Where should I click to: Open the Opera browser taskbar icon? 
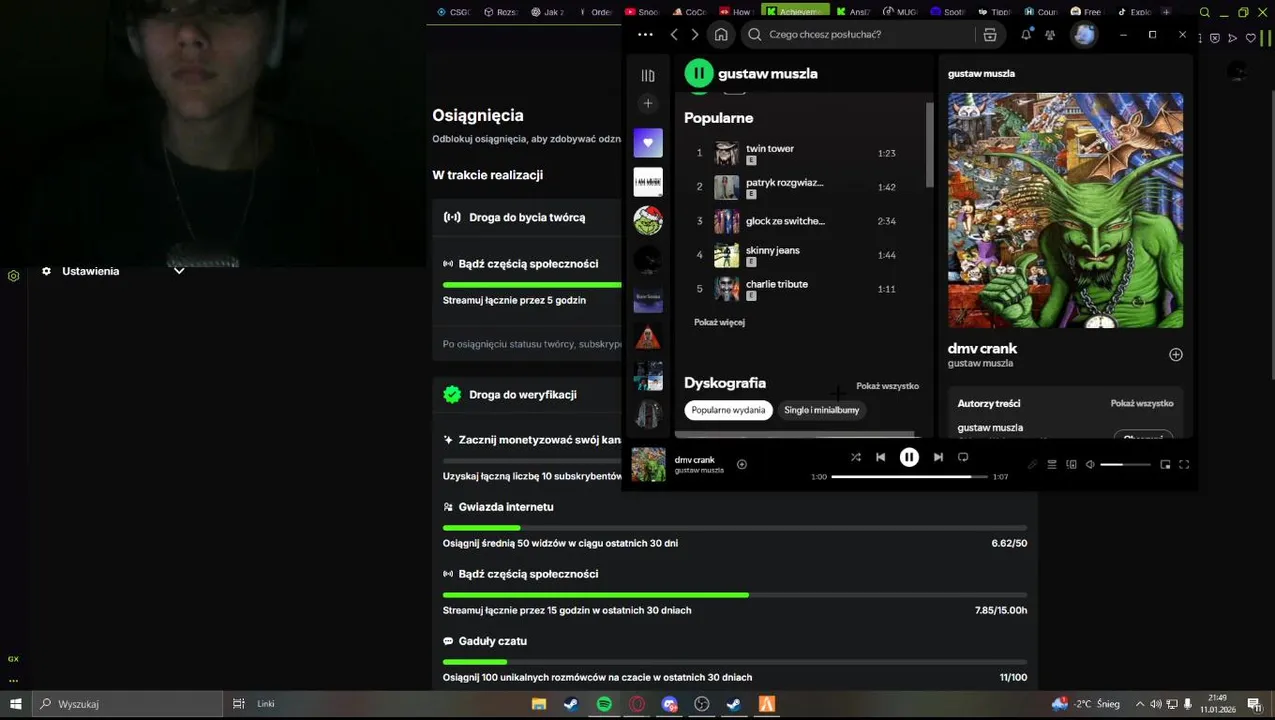tap(637, 704)
